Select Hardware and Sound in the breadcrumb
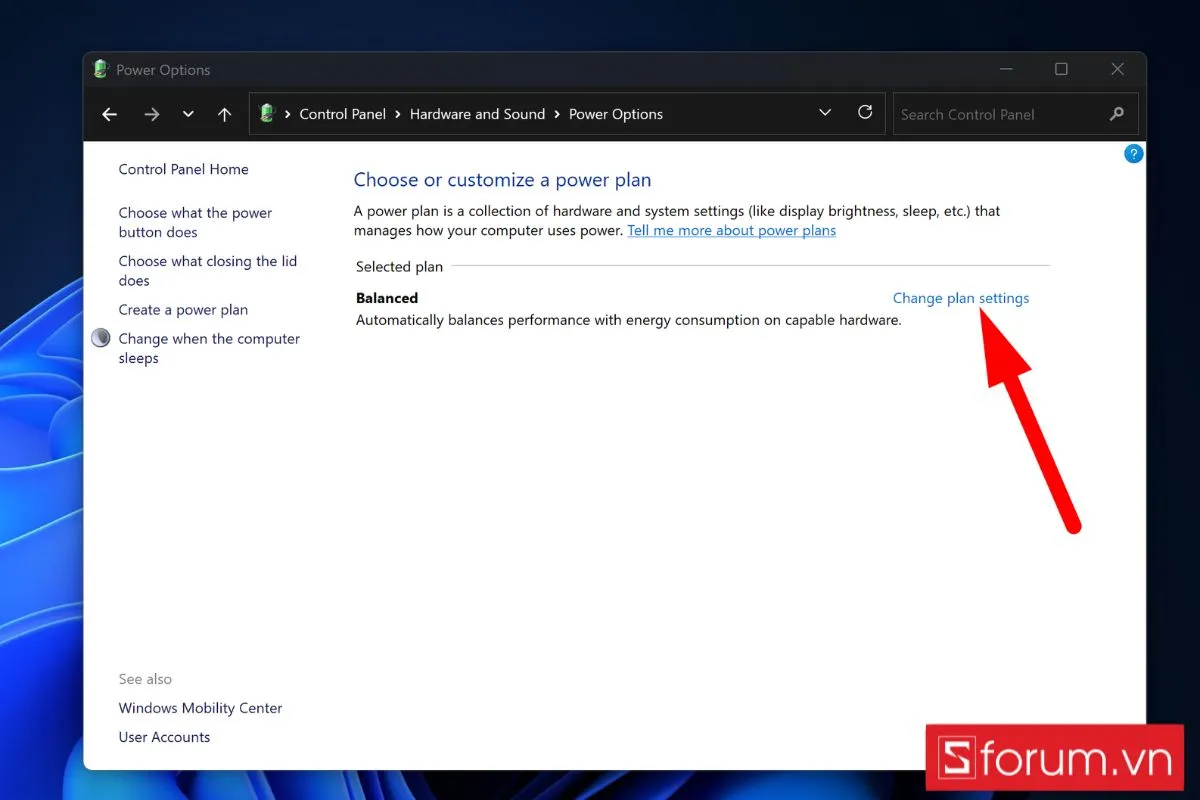 tap(477, 114)
